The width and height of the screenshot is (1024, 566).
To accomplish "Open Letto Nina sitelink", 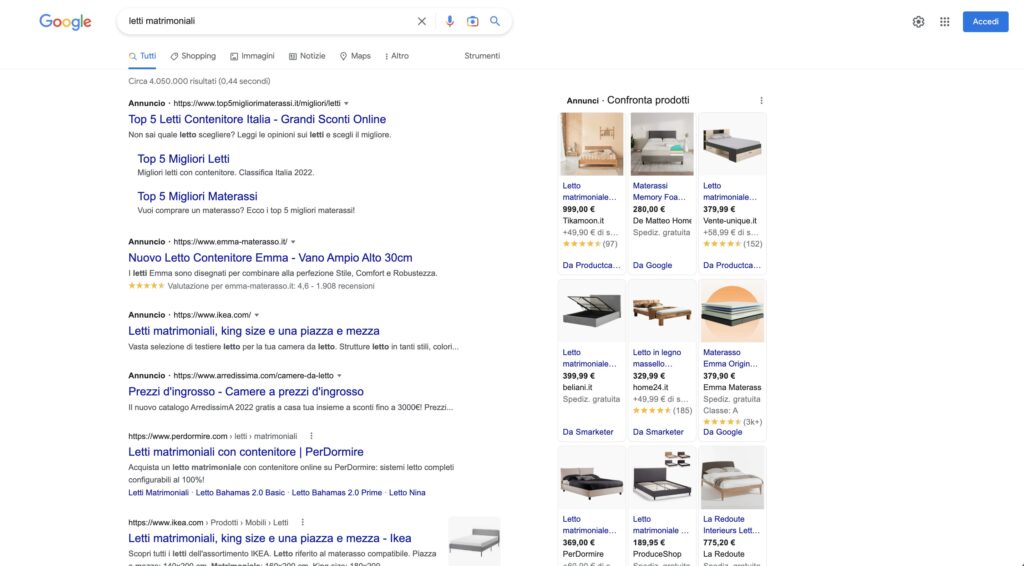I will (407, 493).
